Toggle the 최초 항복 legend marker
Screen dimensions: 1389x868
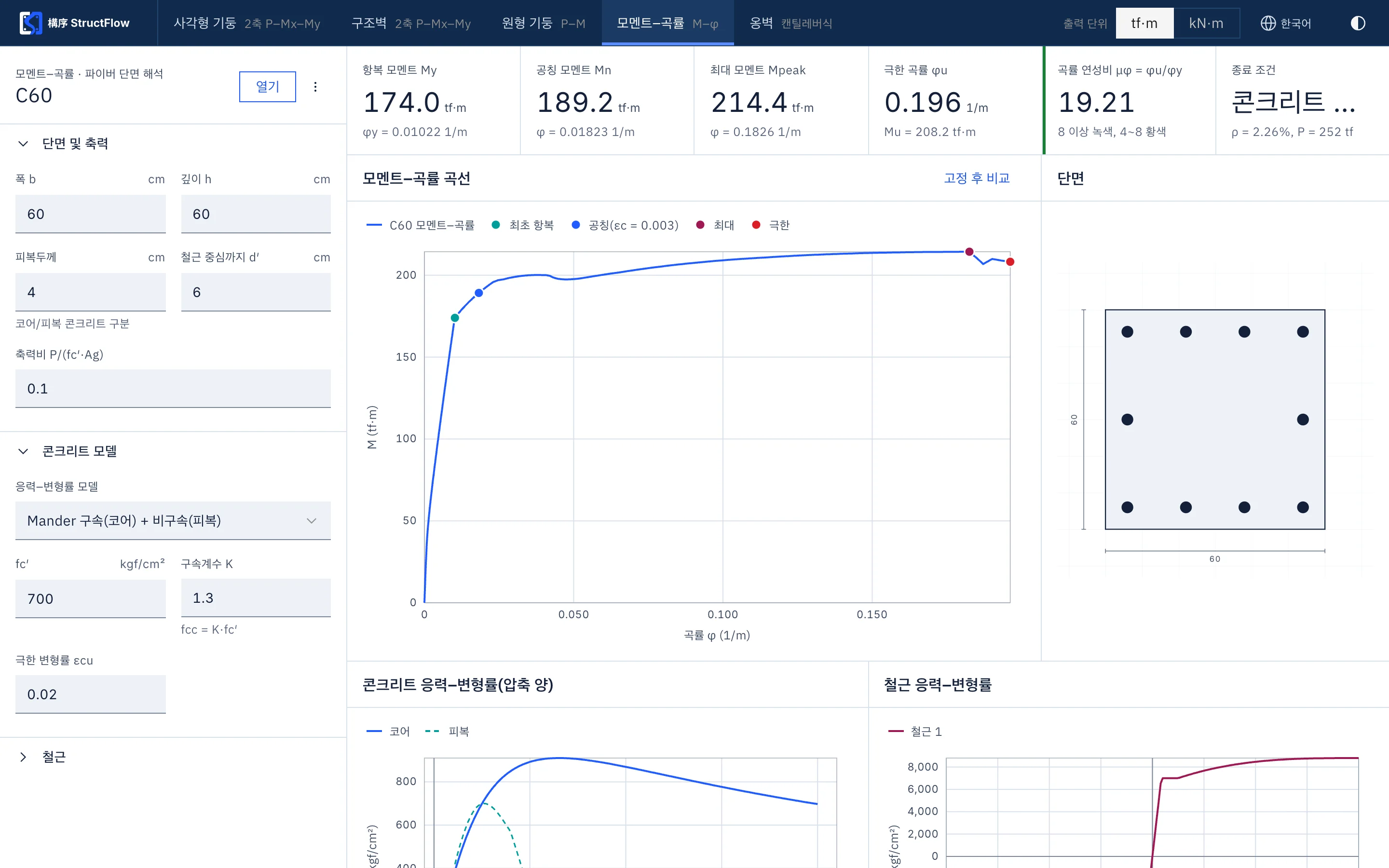[x=522, y=225]
